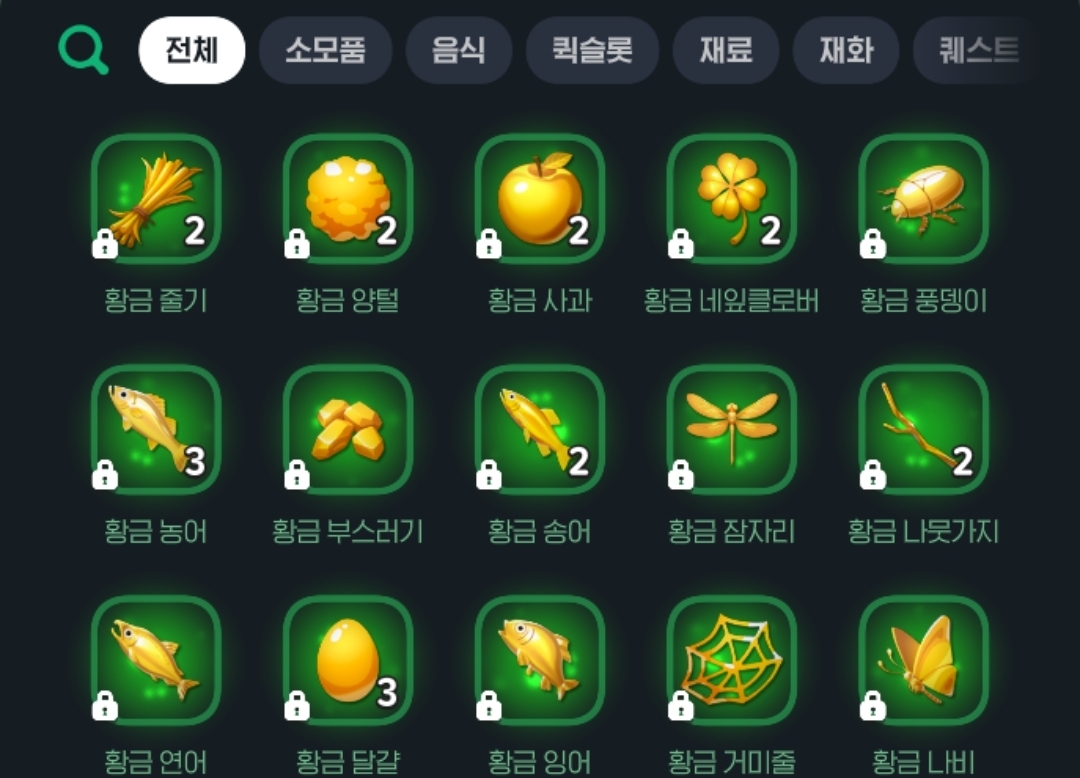Image resolution: width=1080 pixels, height=778 pixels.
Task: Select the 황금 네잎클로버 clover item
Action: (731, 199)
